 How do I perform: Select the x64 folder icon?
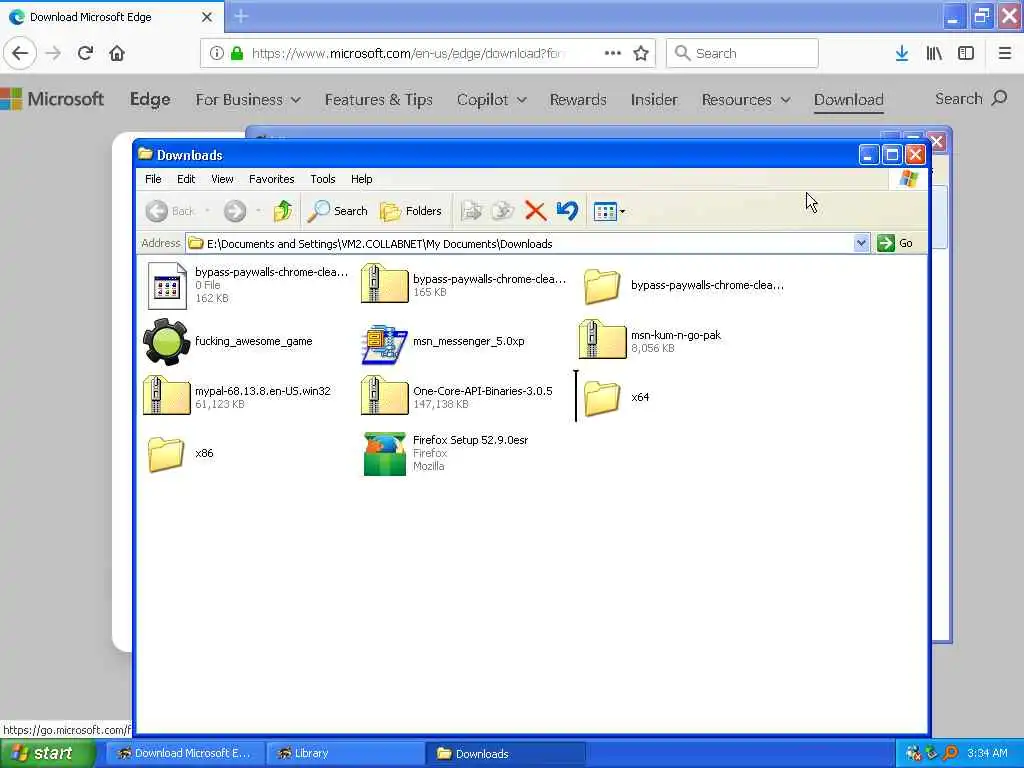pos(601,398)
